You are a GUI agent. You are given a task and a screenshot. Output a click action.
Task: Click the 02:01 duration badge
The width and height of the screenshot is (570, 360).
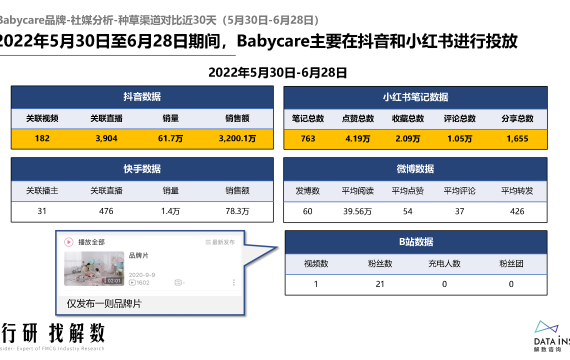pos(114,281)
